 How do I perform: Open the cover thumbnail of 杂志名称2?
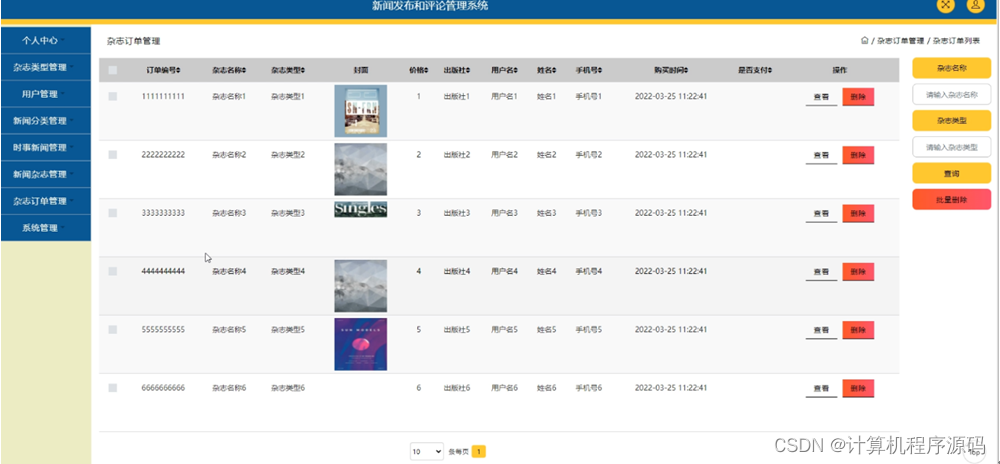[360, 169]
